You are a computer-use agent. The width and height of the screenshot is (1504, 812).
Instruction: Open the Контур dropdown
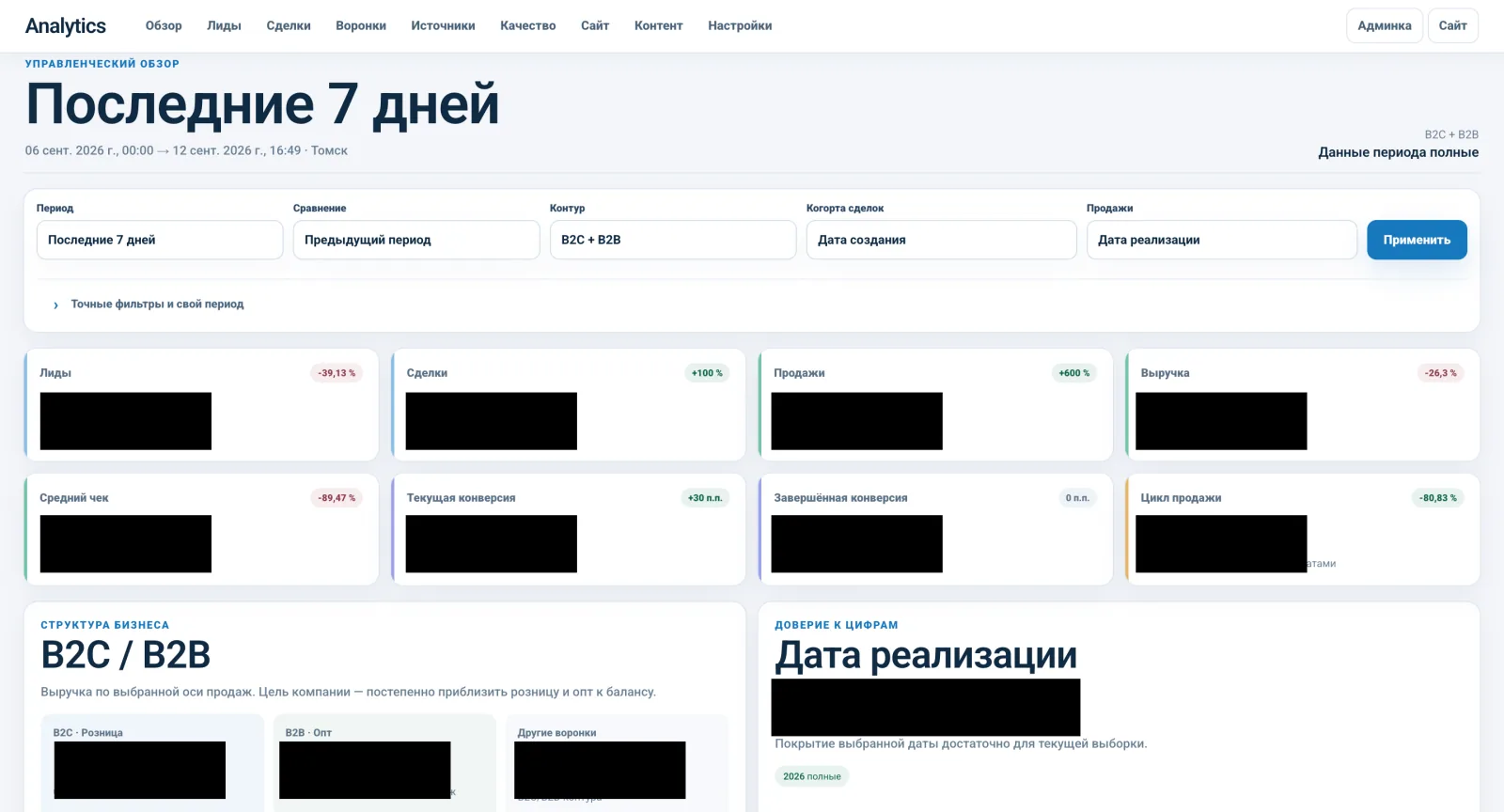673,240
